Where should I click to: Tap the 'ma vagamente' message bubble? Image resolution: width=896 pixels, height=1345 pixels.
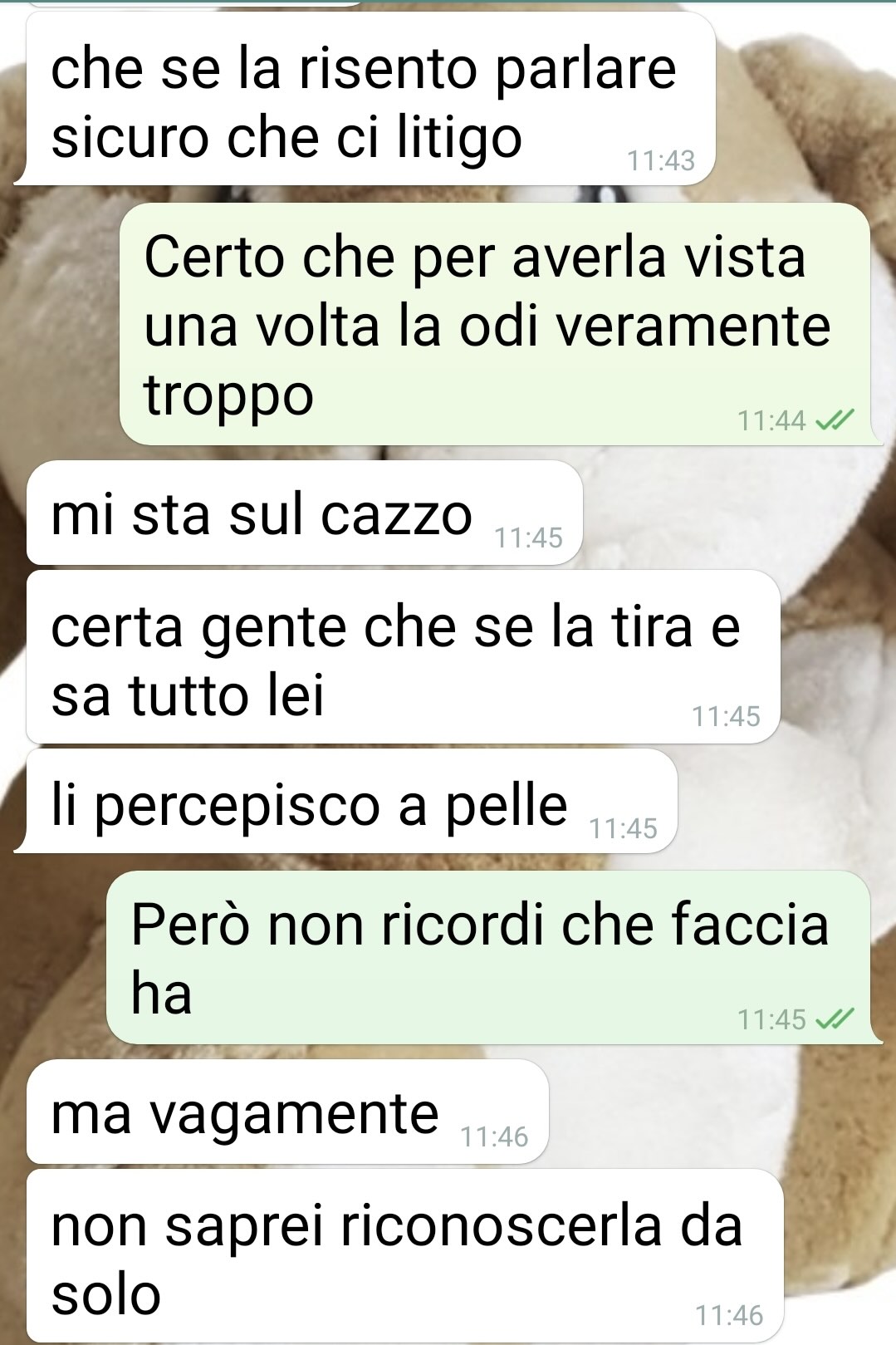[287, 1112]
